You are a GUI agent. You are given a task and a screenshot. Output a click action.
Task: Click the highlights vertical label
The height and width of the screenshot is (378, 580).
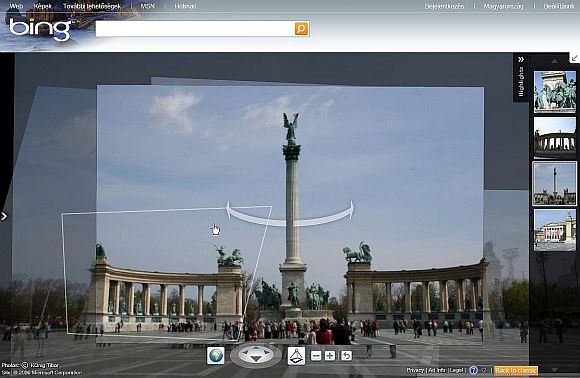pyautogui.click(x=521, y=81)
